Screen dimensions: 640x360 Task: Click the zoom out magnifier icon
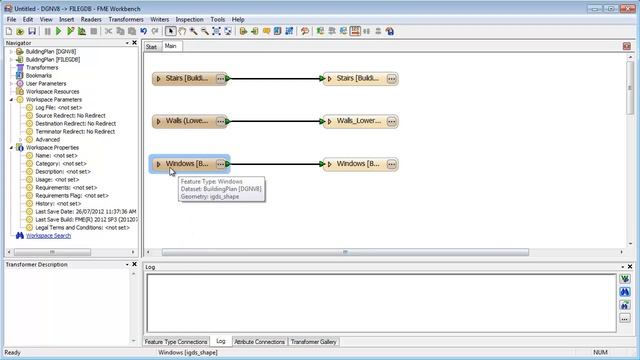click(205, 31)
